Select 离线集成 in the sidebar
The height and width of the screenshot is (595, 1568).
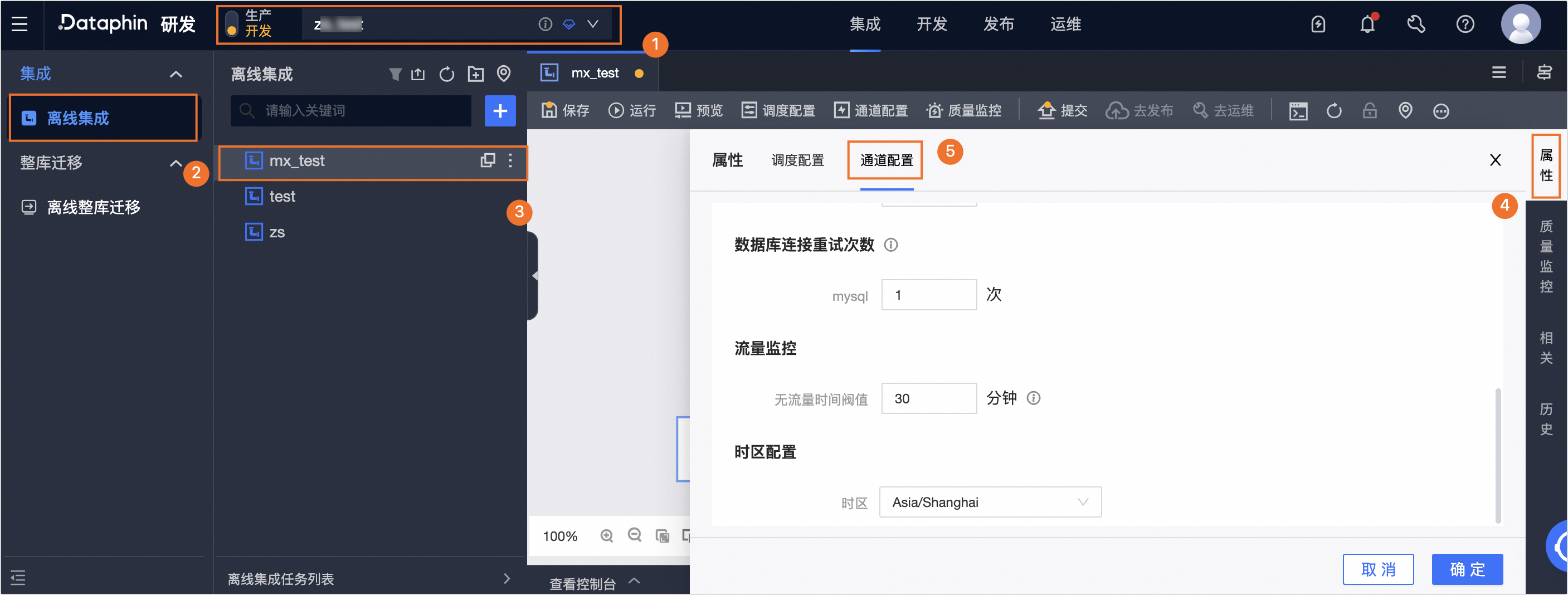[x=104, y=118]
